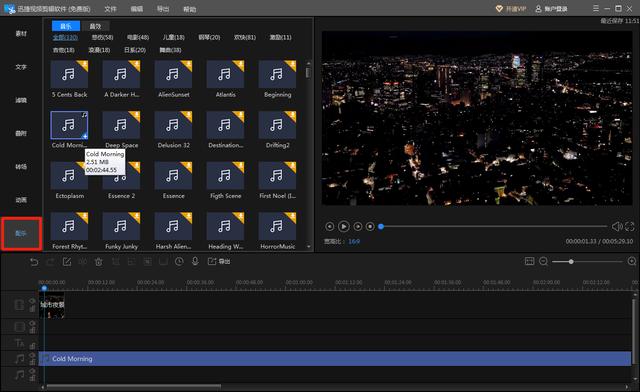Open the 导出 menu in menu bar
This screenshot has width=640, height=392.
click(x=163, y=9)
